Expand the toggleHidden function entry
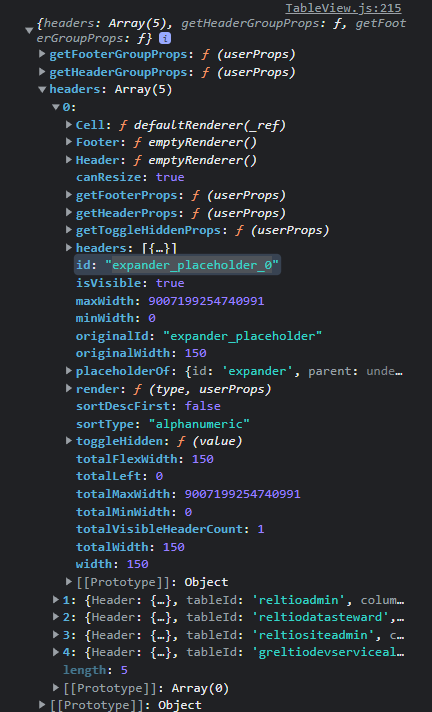This screenshot has width=432, height=712. pyautogui.click(x=69, y=440)
